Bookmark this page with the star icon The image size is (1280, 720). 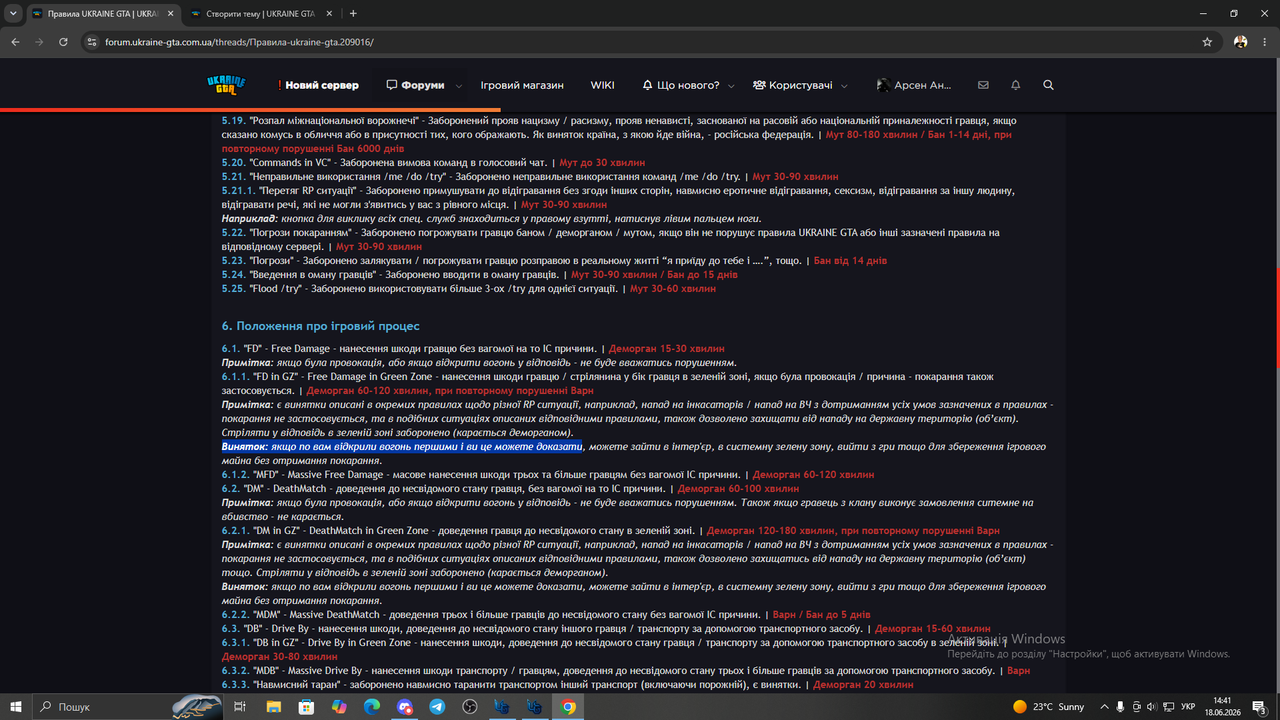pyautogui.click(x=1207, y=42)
